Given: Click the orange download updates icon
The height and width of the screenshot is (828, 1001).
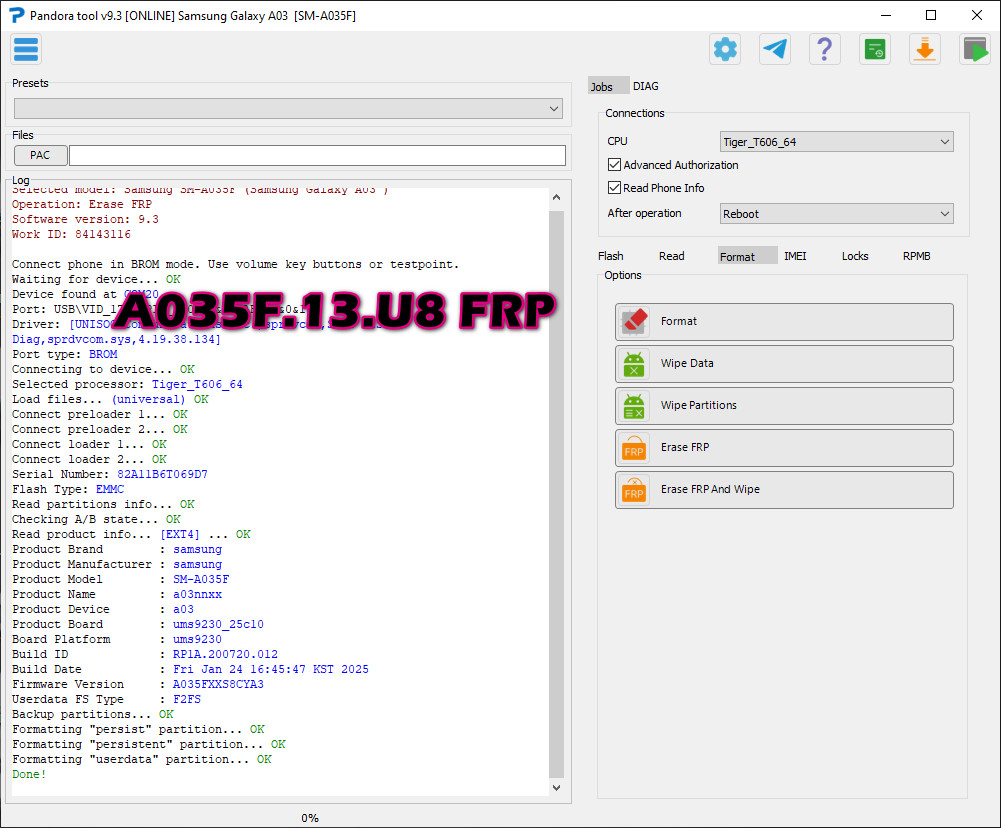Looking at the screenshot, I should (x=924, y=49).
